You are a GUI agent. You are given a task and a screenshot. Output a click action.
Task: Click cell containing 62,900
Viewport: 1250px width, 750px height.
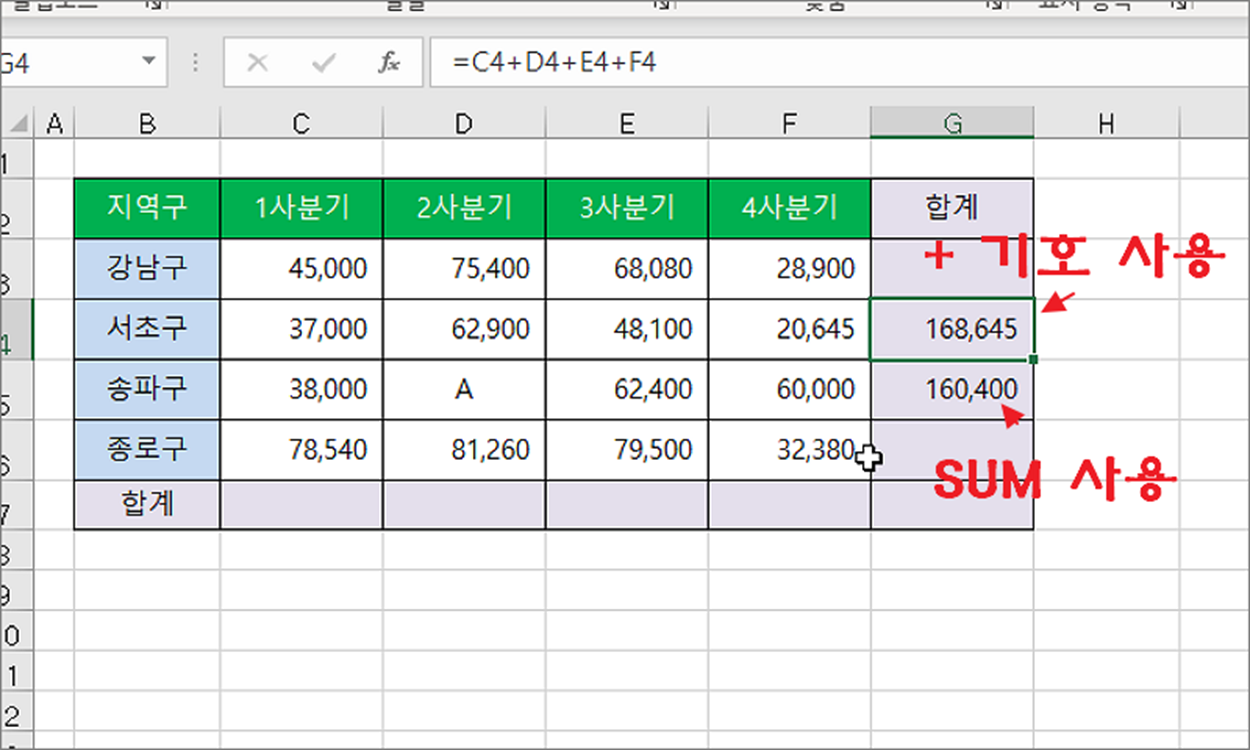[x=464, y=329]
